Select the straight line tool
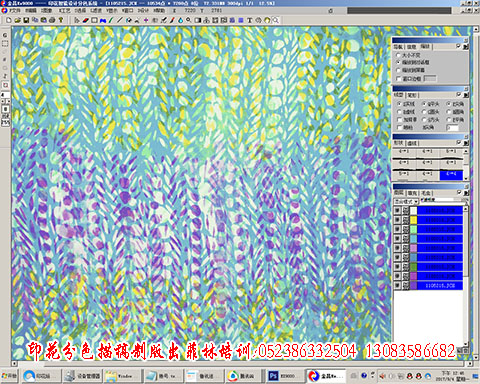The height and width of the screenshot is (384, 480). [x=120, y=20]
